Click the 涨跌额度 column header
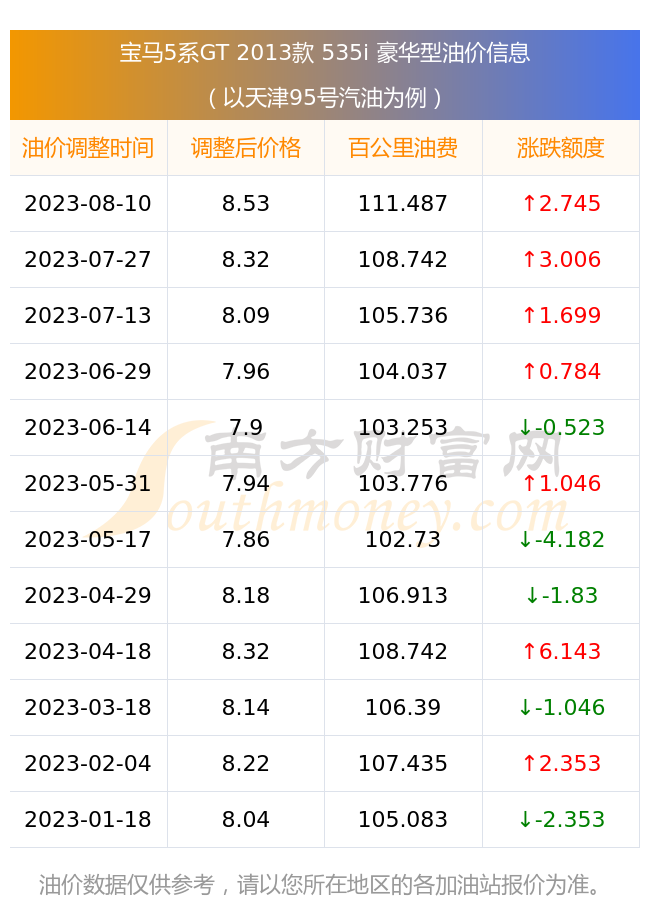Screen dimensions: 650x911 (x=561, y=148)
